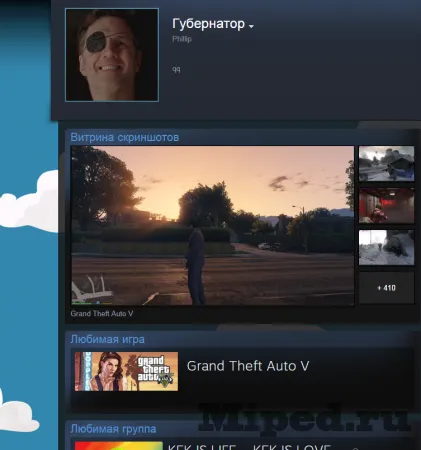Click the Miped.ru watermark text
Viewport: 421px width, 450px height.
304,417
